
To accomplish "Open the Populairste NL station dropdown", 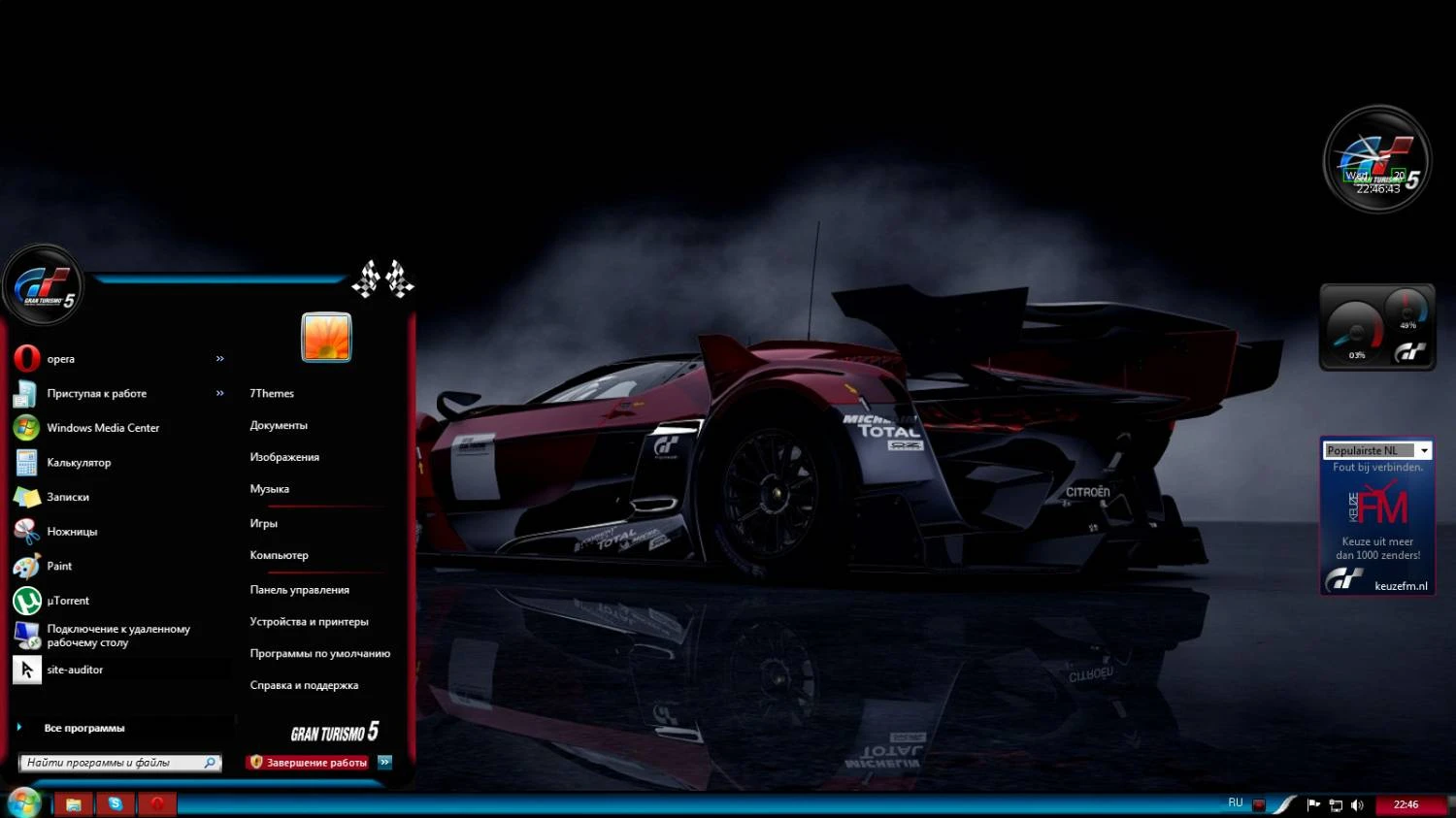I will 1422,449.
